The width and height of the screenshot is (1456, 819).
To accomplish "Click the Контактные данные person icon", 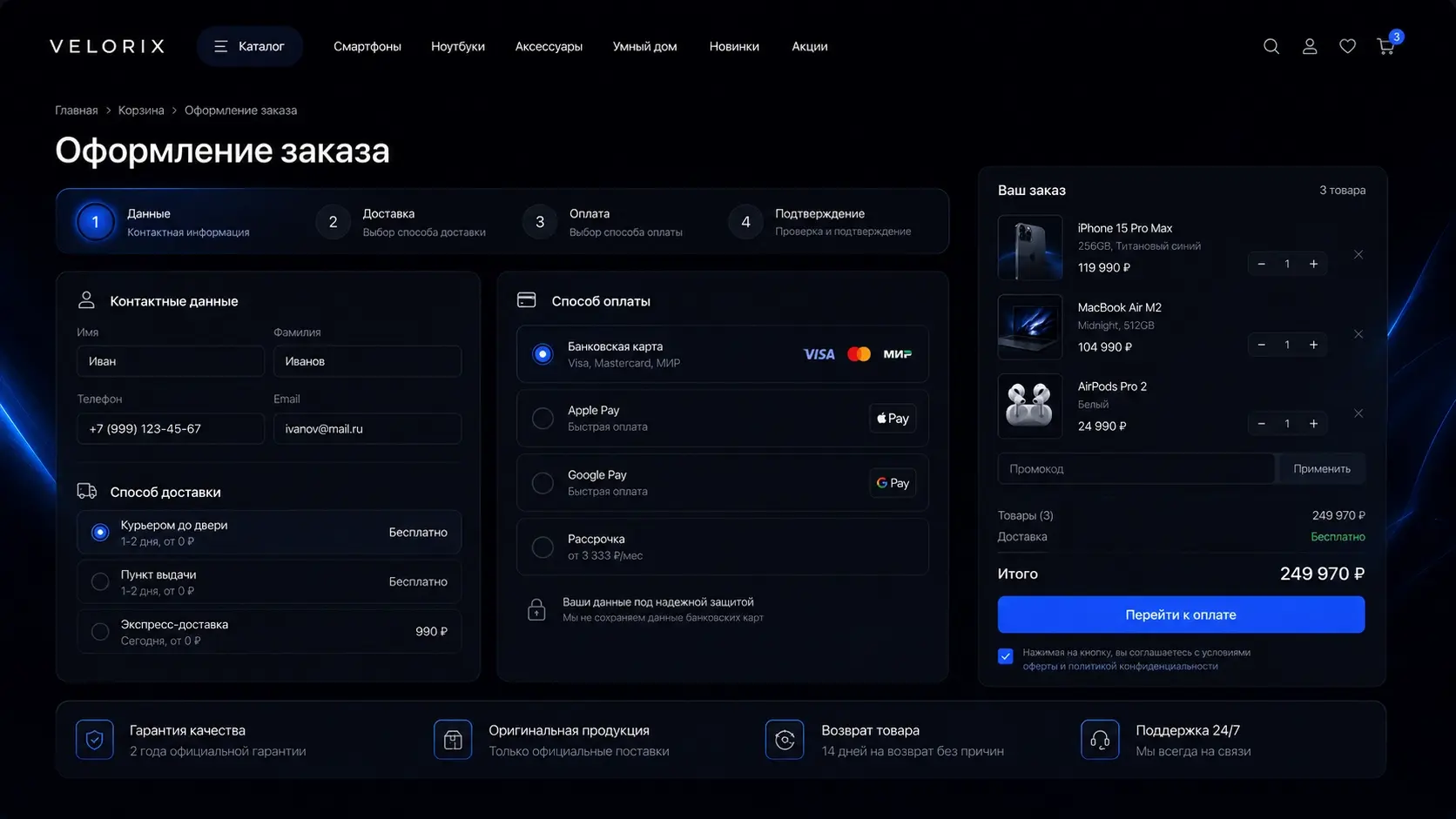I will click(x=86, y=300).
